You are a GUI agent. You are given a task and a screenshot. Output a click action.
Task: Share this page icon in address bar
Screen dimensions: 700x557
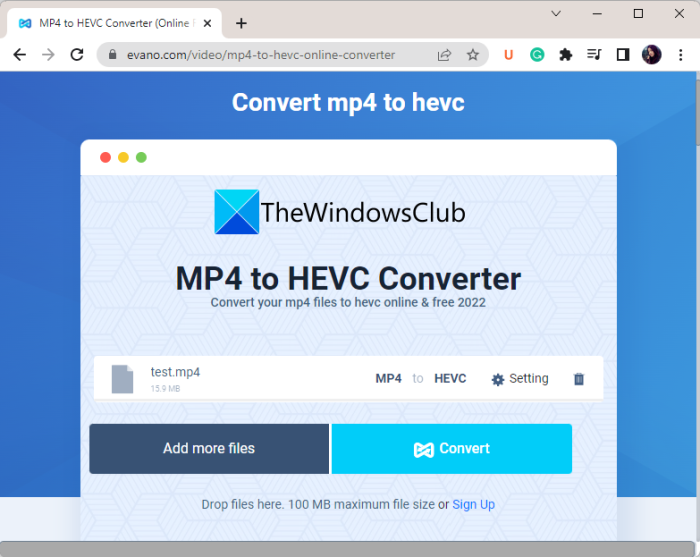444,55
